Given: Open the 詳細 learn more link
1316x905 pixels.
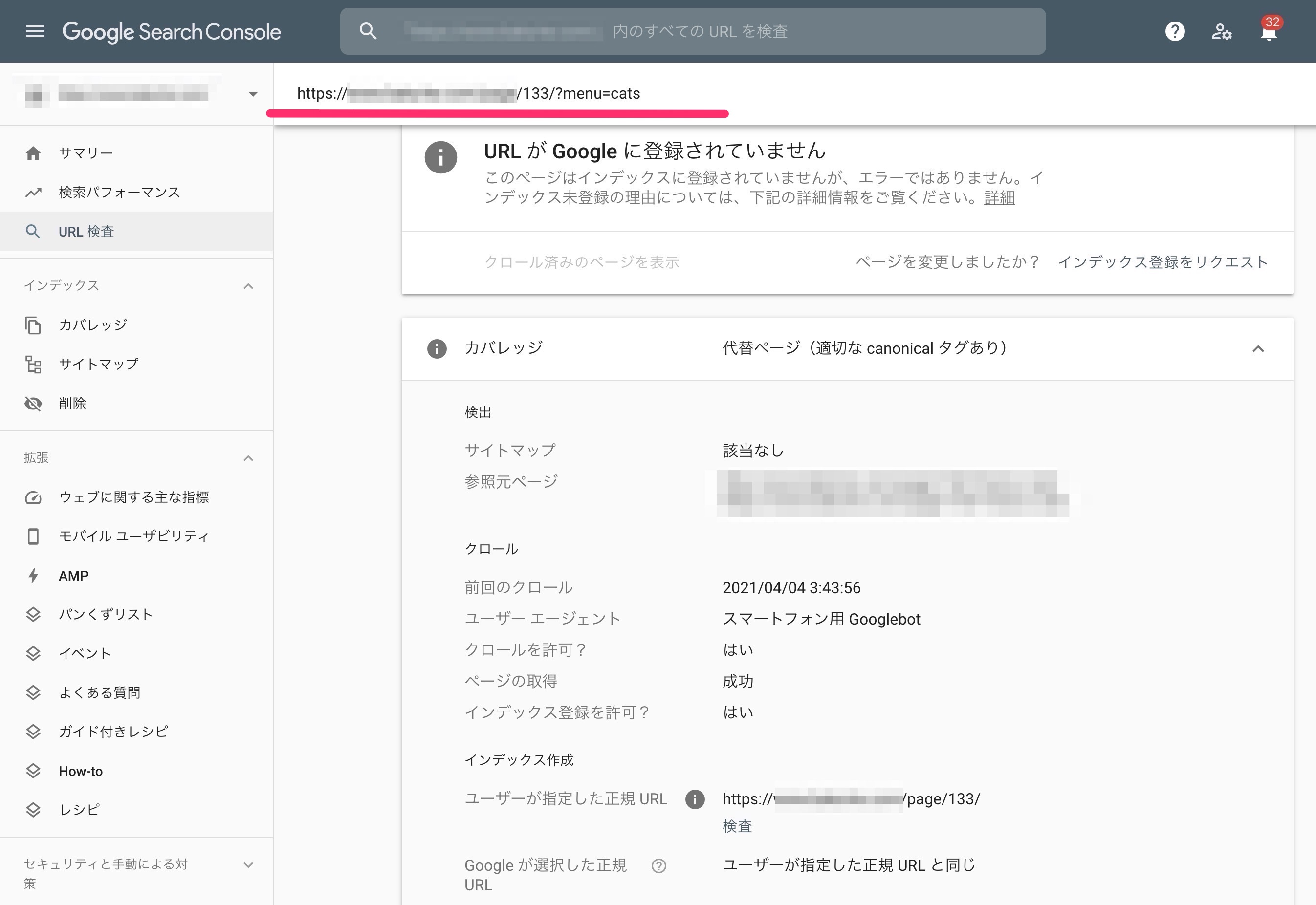Looking at the screenshot, I should [x=999, y=198].
